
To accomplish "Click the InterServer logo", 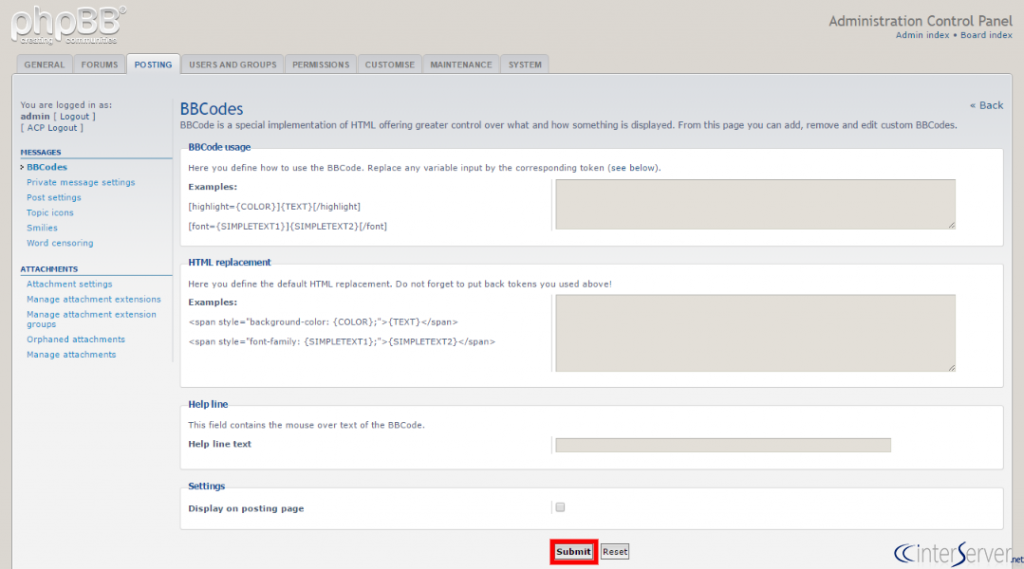I will click(958, 554).
